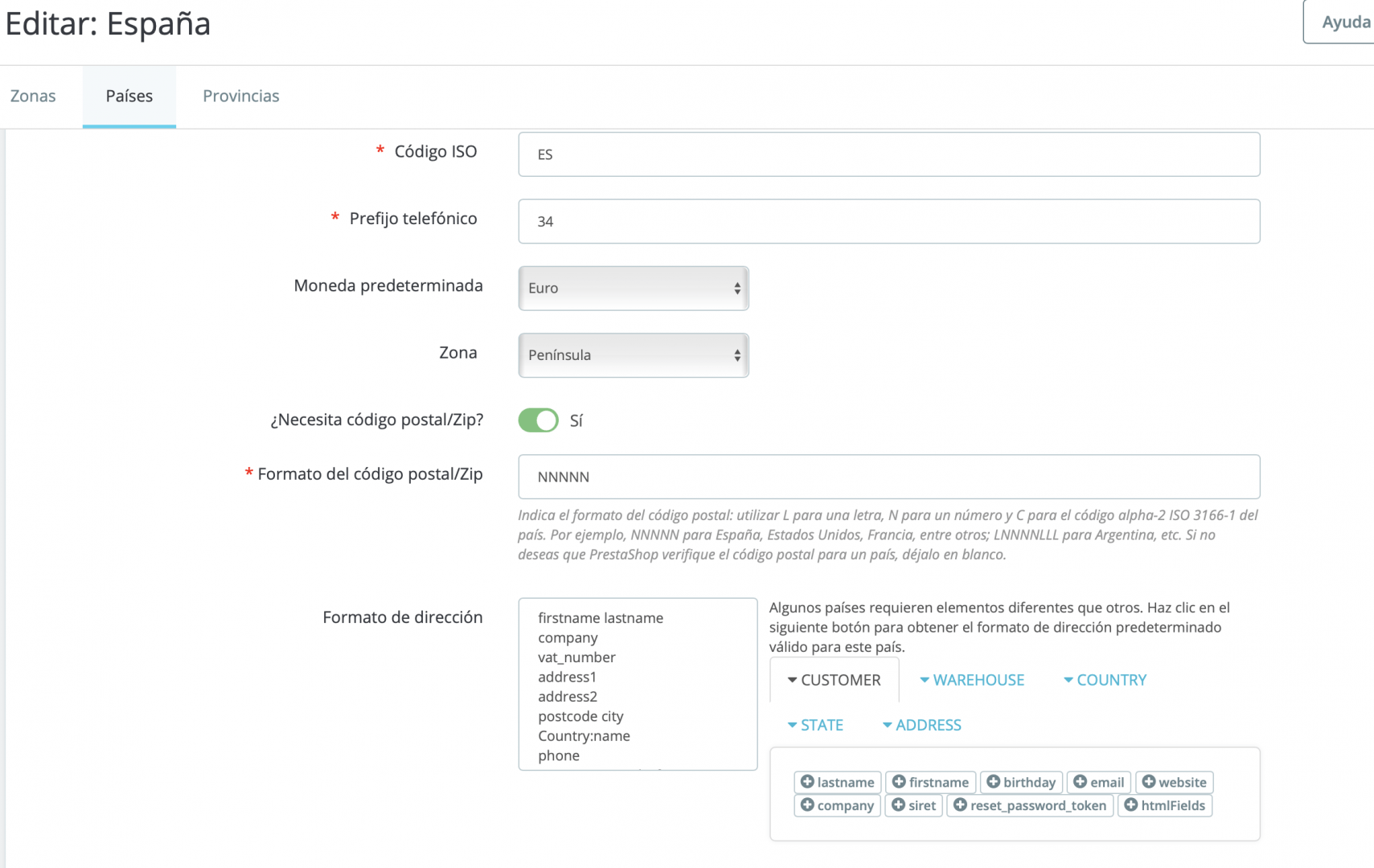Click the 'Editar: España' page title
Image resolution: width=1374 pixels, height=868 pixels.
pos(108,23)
